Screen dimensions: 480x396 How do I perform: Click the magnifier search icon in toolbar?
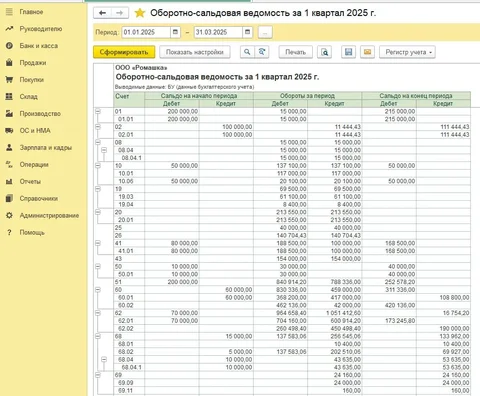coord(247,52)
